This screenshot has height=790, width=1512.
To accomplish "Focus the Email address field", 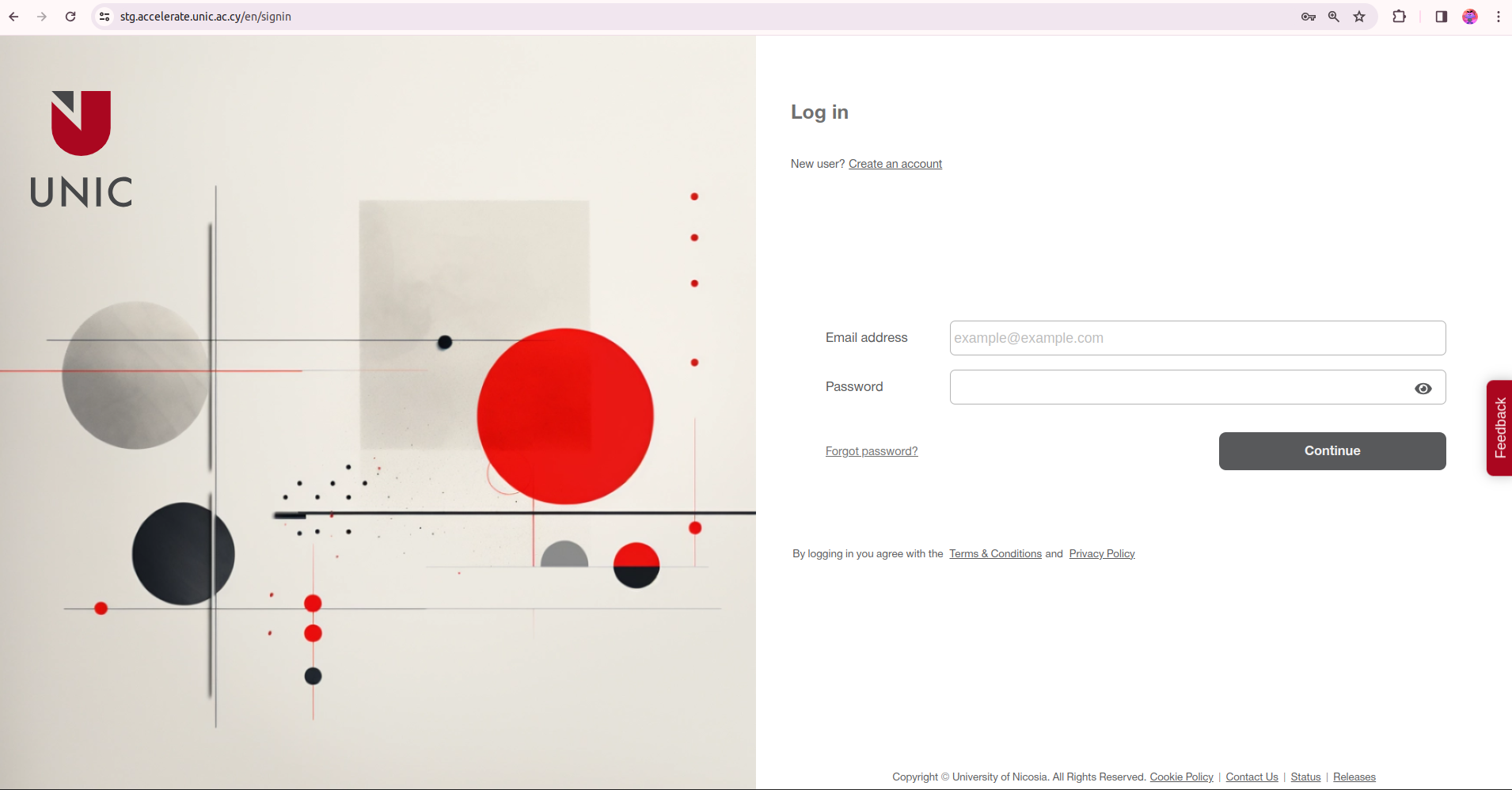I will (x=1198, y=338).
